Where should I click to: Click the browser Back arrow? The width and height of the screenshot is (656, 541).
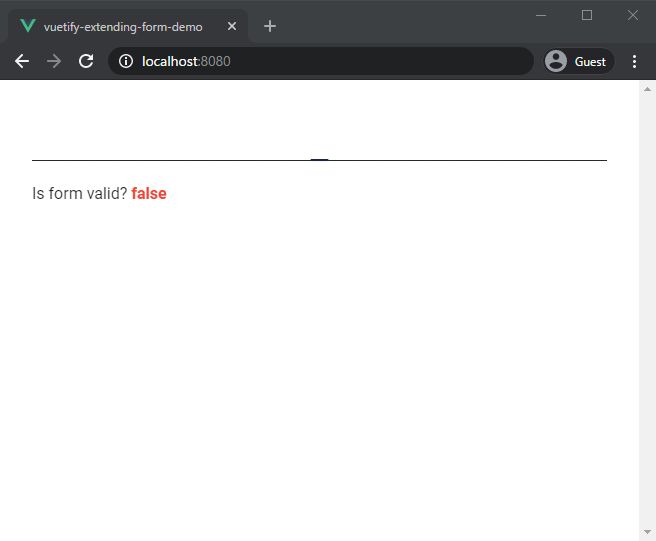pos(22,61)
